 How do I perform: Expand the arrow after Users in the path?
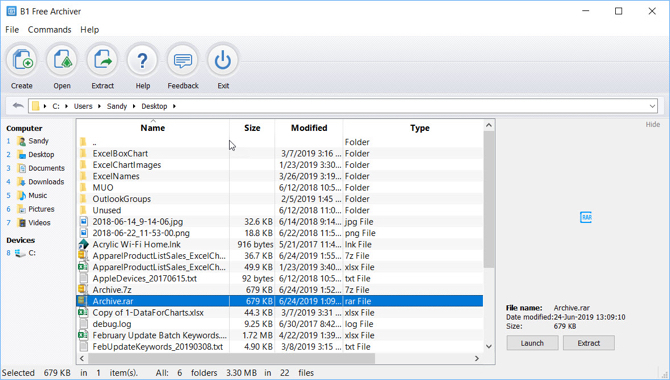tap(100, 106)
